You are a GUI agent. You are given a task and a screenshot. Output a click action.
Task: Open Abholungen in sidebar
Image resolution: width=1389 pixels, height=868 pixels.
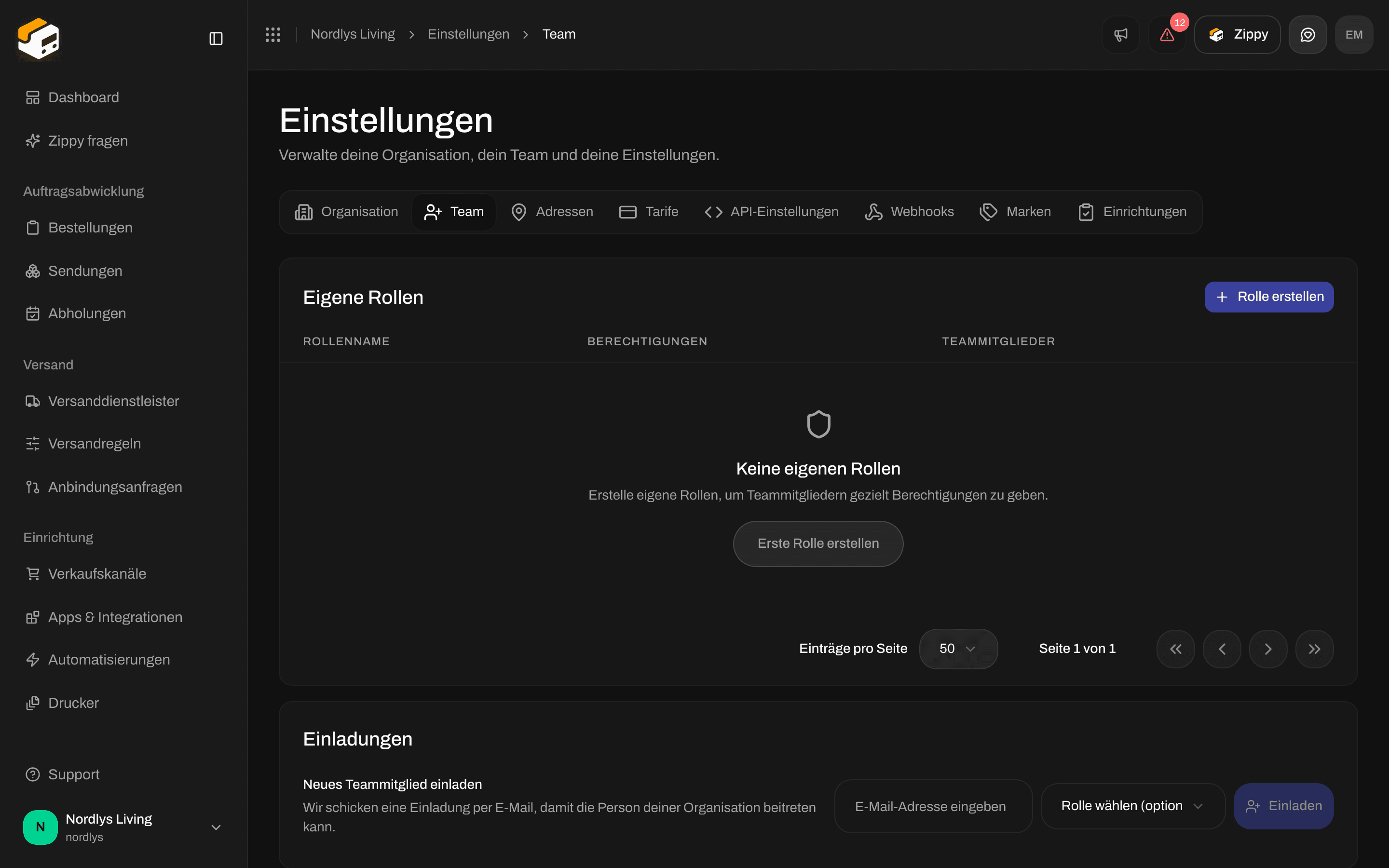coord(123,313)
